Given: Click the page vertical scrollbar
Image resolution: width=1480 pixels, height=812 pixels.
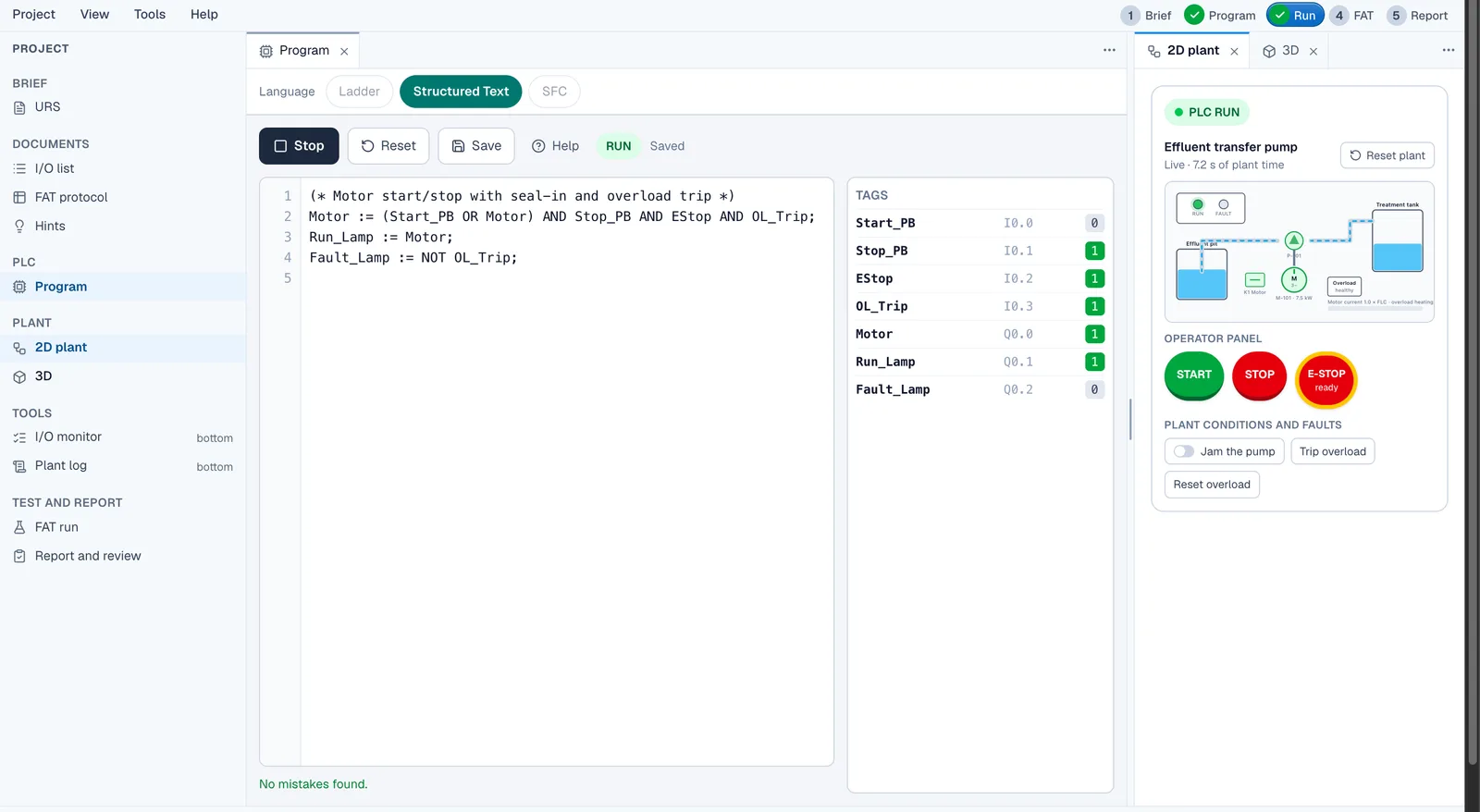Looking at the screenshot, I should [1473, 382].
